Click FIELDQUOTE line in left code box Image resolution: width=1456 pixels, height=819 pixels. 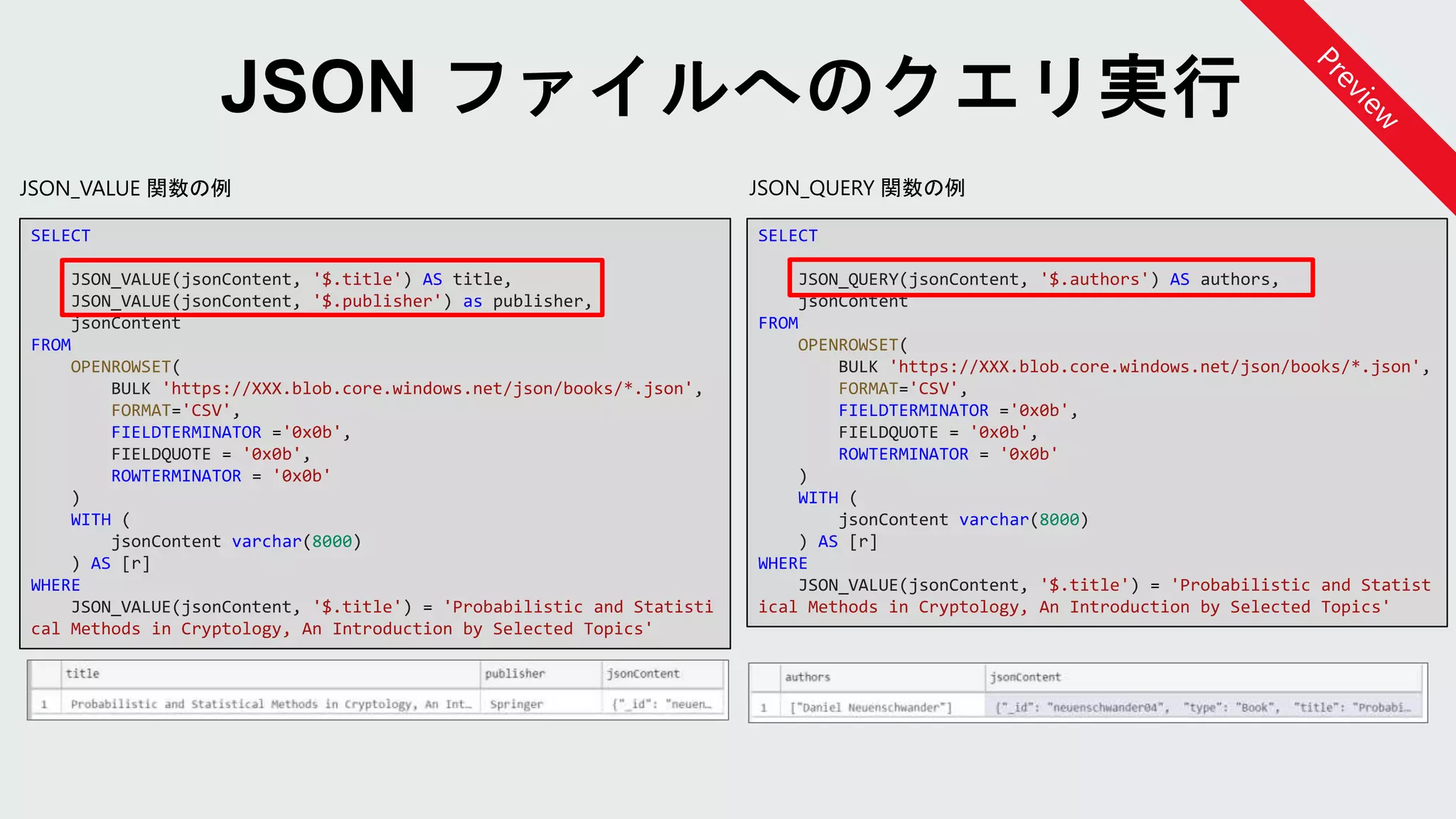pyautogui.click(x=210, y=454)
